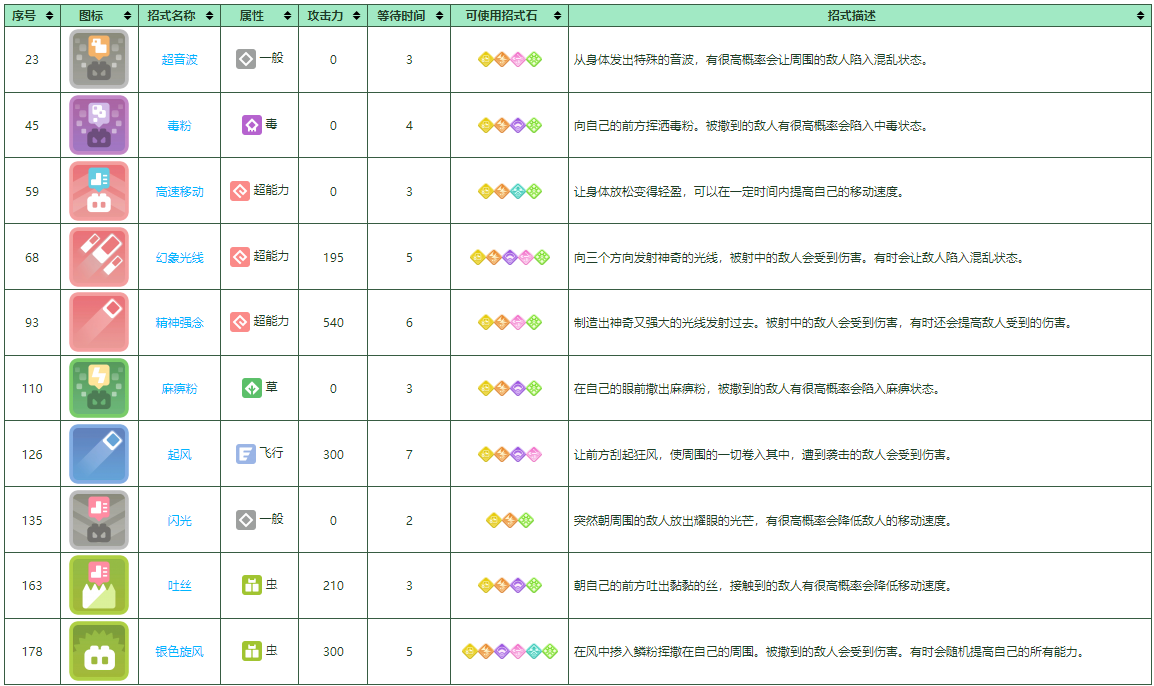Select description text of 高速移动 move

coord(738,192)
